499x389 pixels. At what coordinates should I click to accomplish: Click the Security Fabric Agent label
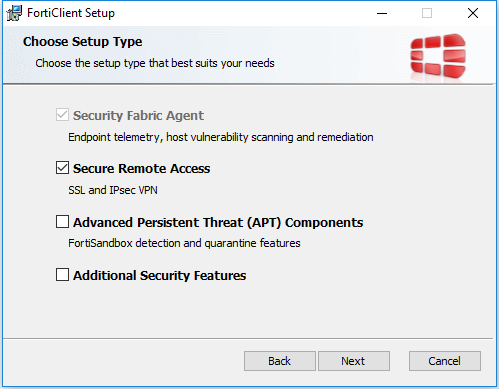138,115
